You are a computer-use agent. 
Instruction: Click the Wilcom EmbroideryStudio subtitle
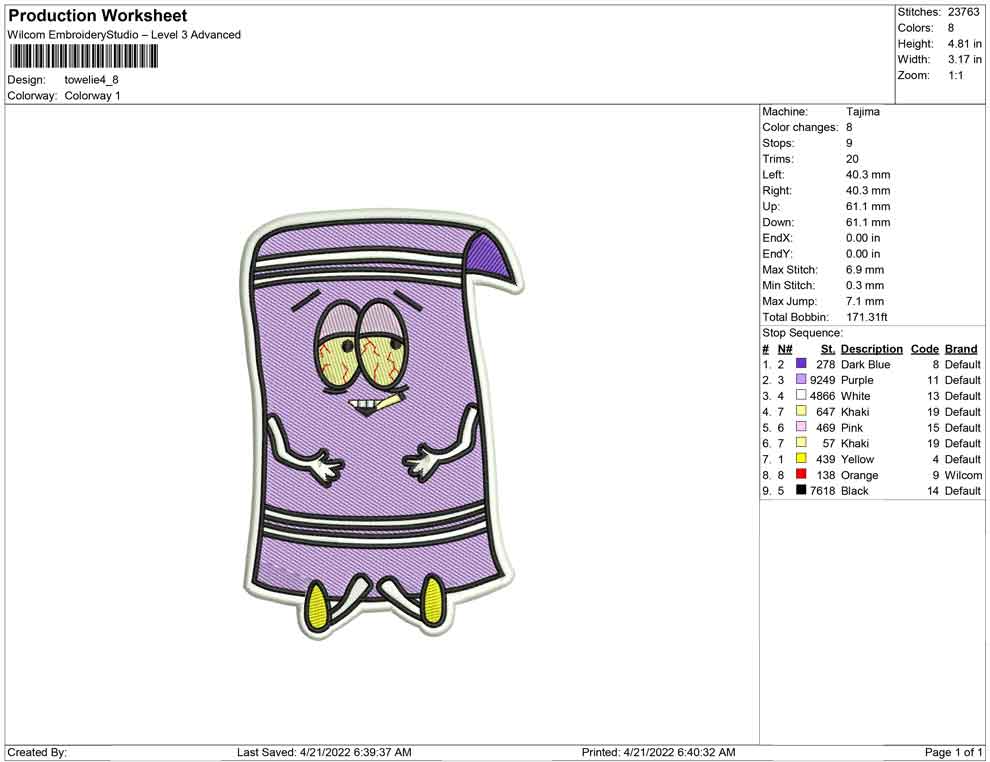pos(124,35)
